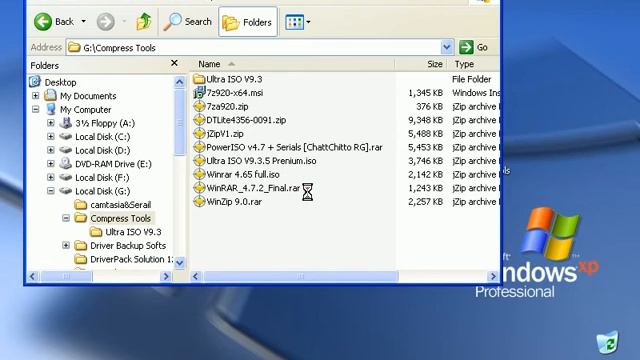Screen dimensions: 640x360
Task: Close the Folders pane
Action: [x=174, y=63]
